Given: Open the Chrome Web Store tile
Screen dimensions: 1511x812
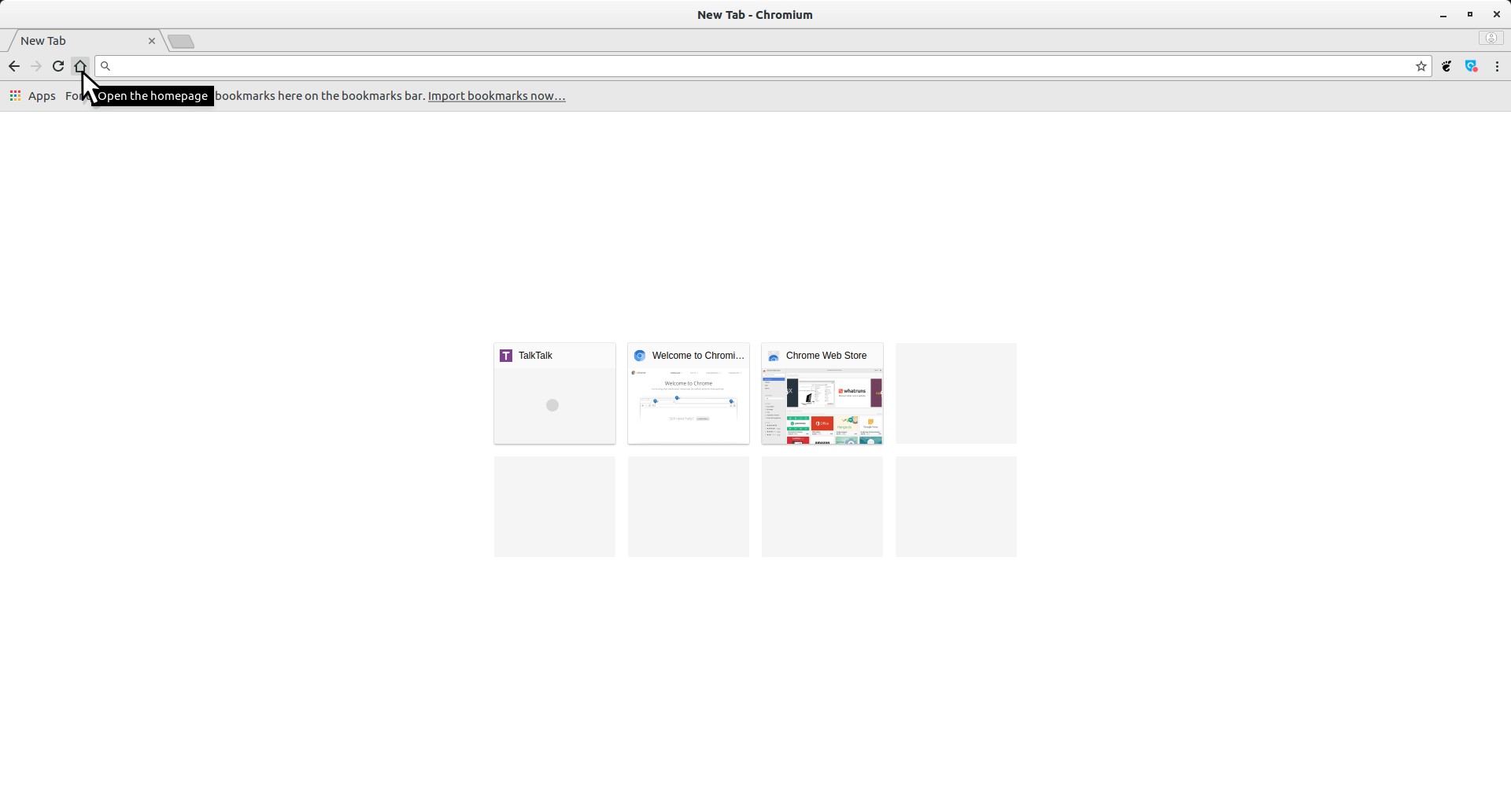Looking at the screenshot, I should point(822,394).
